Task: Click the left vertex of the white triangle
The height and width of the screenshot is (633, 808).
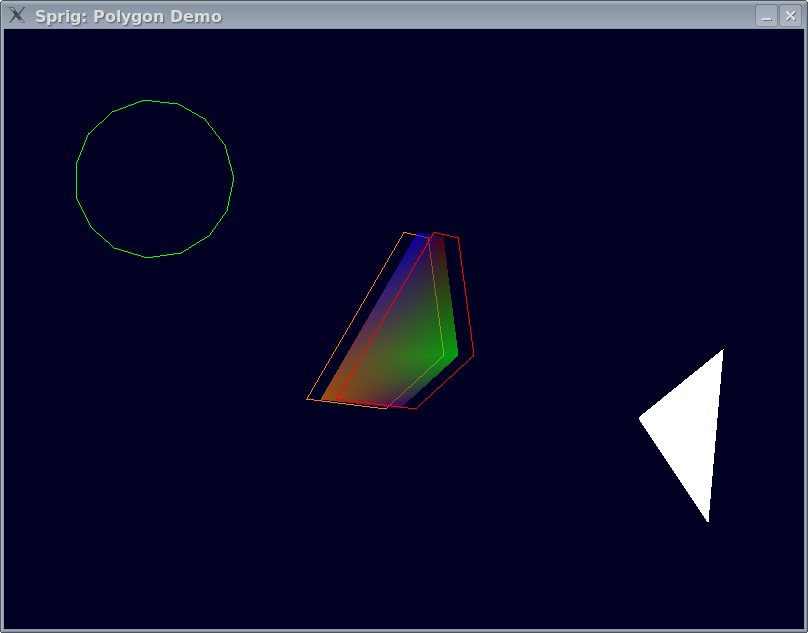Action: point(641,418)
